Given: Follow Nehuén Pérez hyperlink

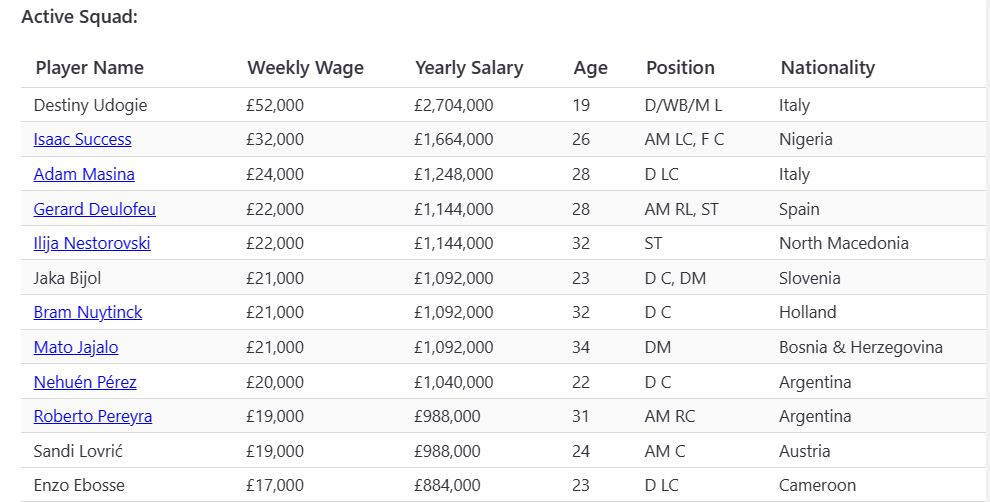Looking at the screenshot, I should click(x=85, y=382).
